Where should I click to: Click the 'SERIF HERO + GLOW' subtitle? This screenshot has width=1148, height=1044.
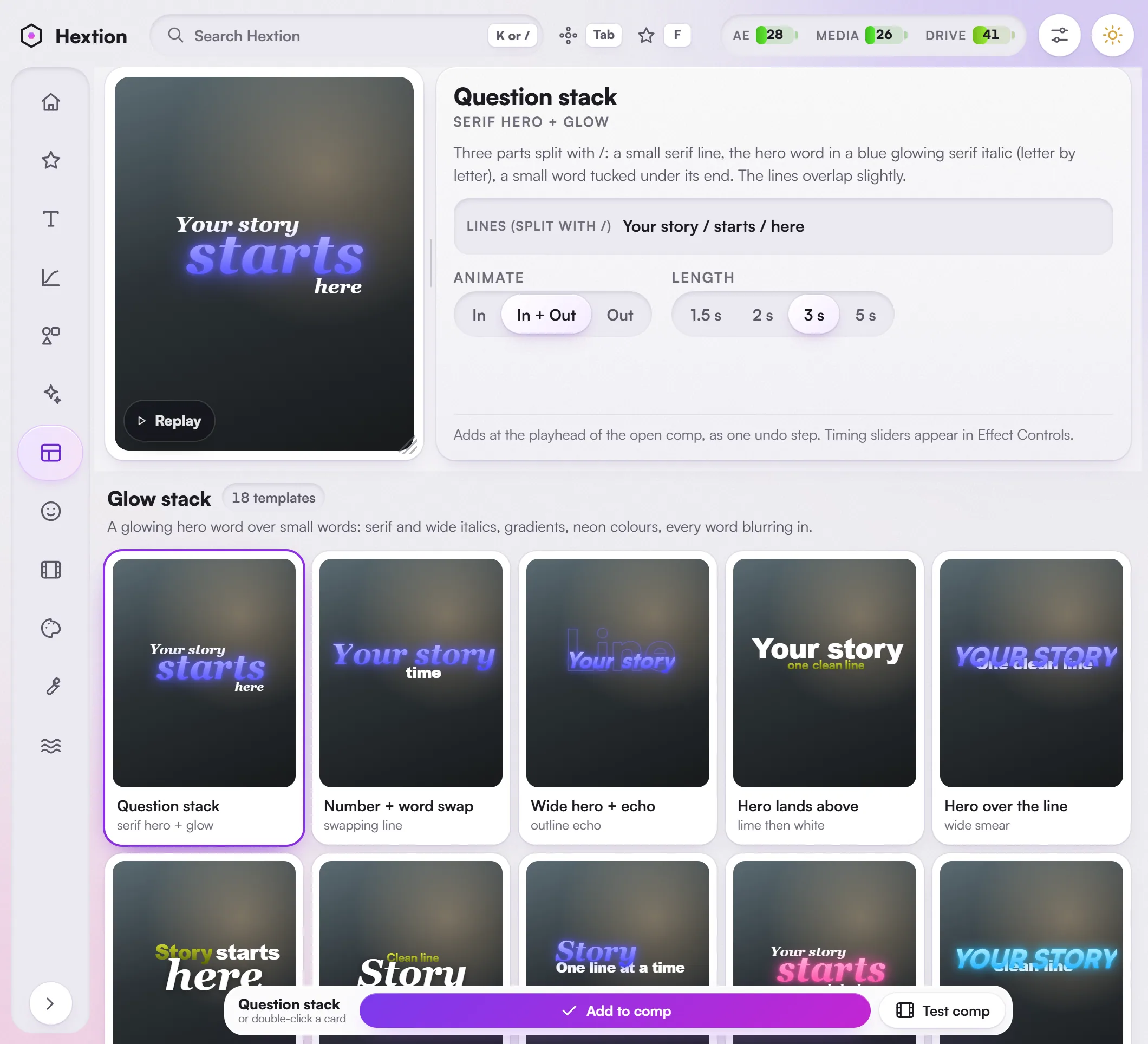pyautogui.click(x=531, y=122)
